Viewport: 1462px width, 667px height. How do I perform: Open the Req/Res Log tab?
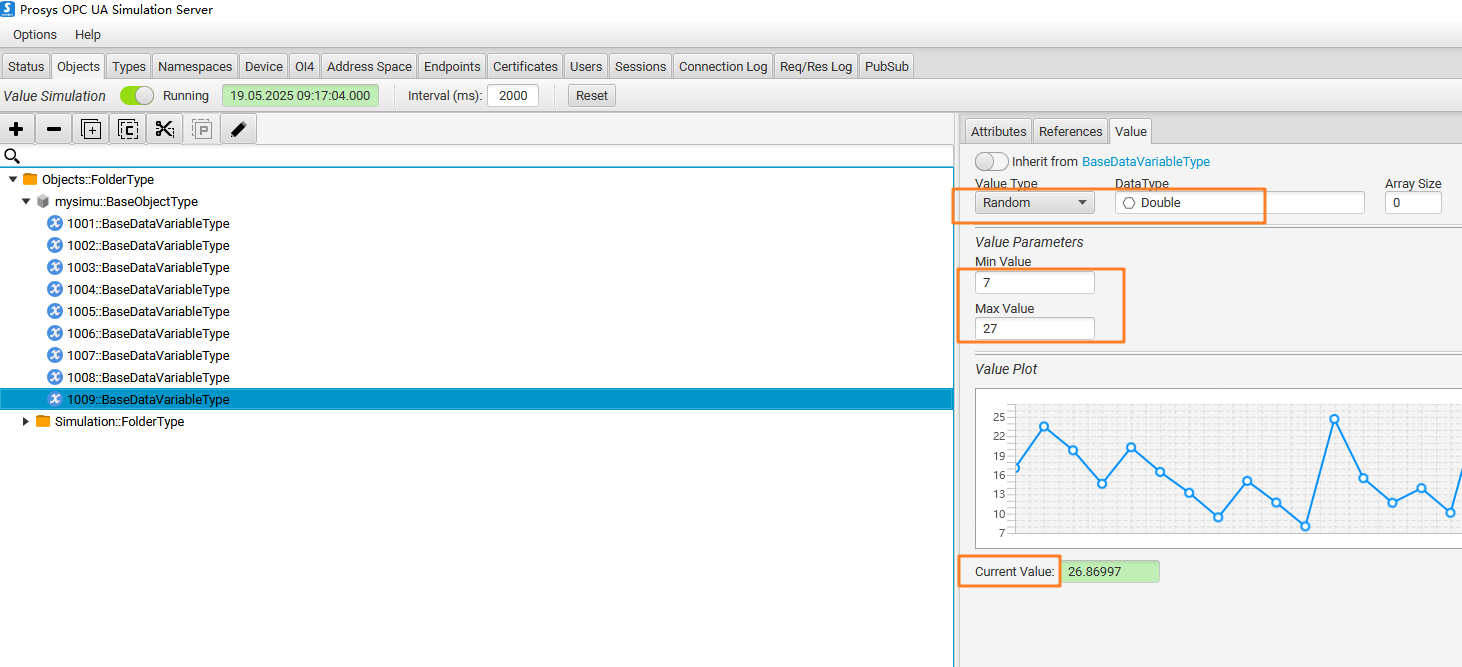click(x=816, y=66)
